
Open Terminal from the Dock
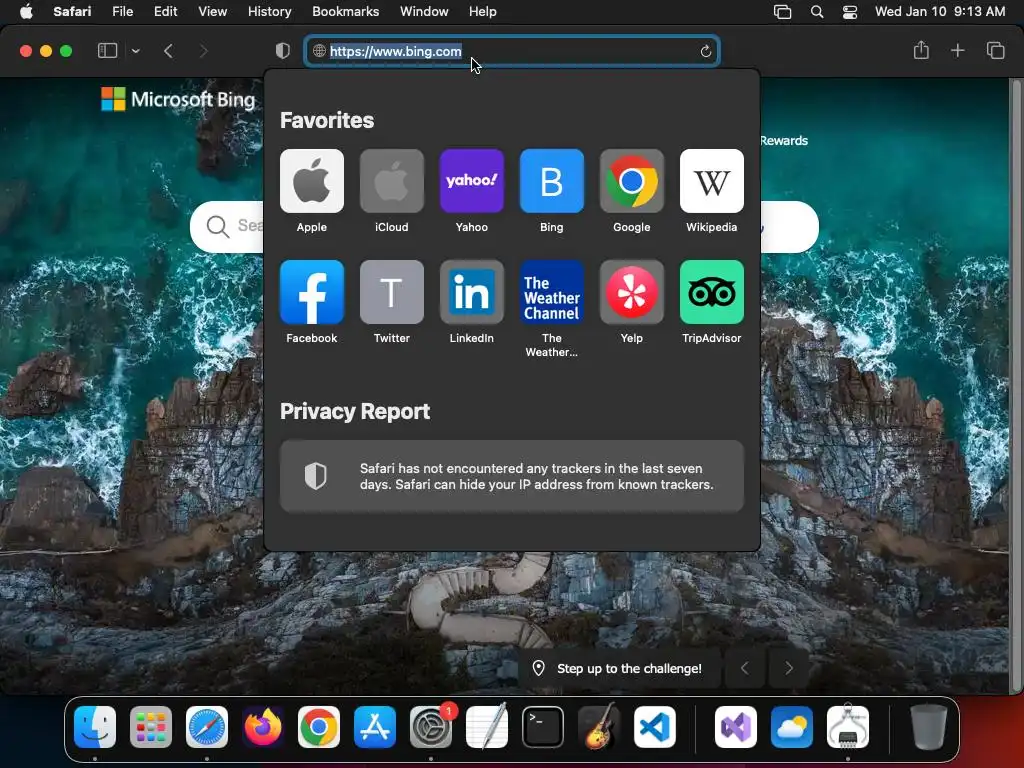pos(543,727)
